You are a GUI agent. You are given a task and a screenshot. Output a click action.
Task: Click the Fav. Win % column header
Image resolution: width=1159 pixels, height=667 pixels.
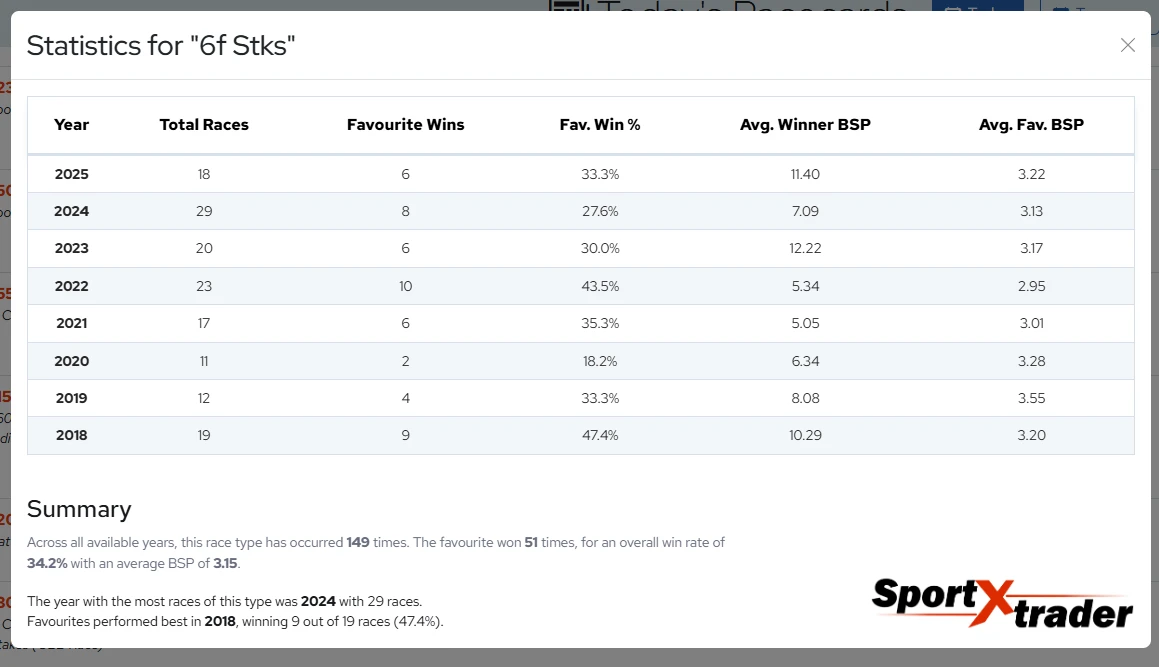(x=600, y=125)
